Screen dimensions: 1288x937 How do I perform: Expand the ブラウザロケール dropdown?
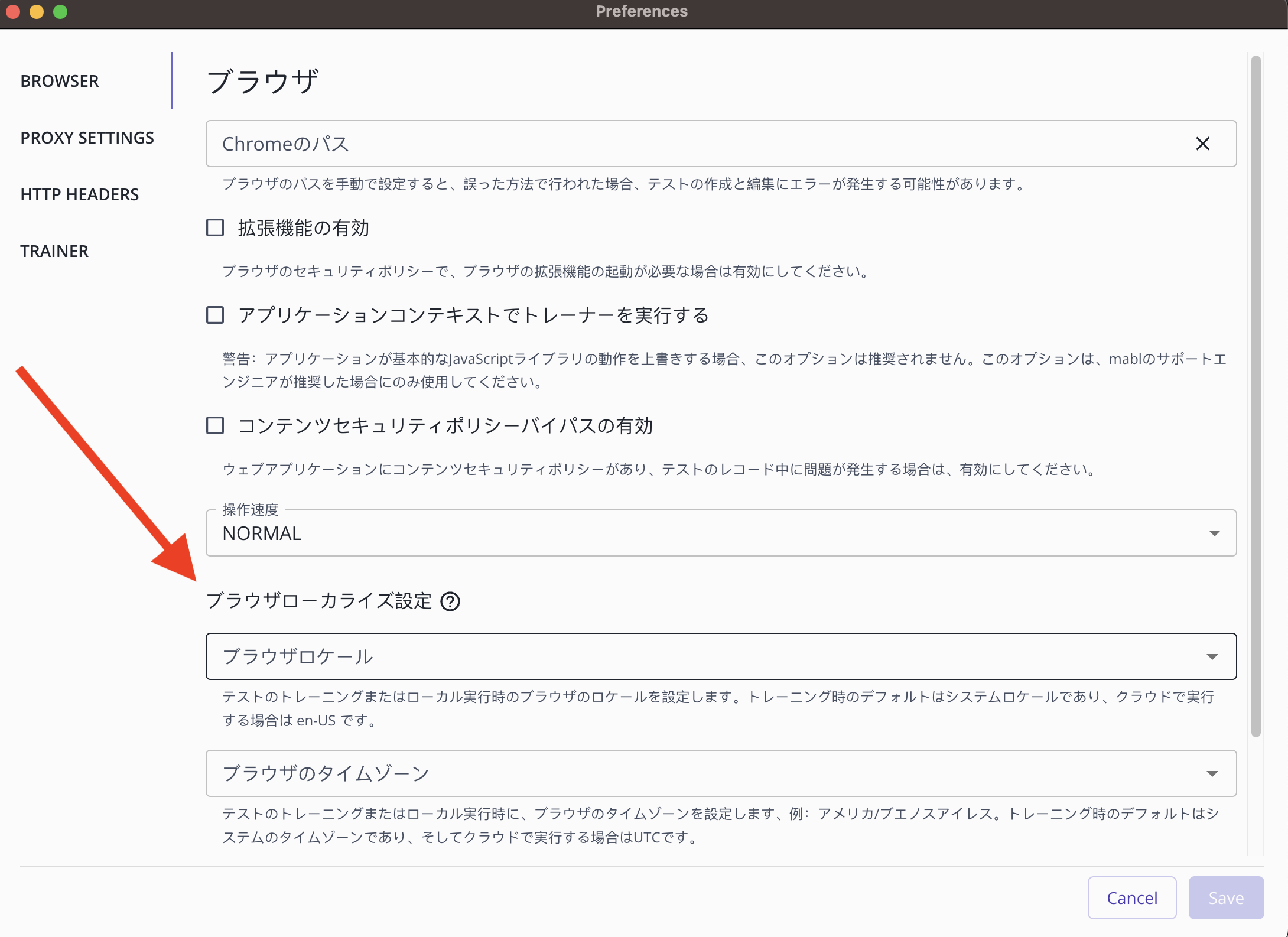click(x=721, y=656)
